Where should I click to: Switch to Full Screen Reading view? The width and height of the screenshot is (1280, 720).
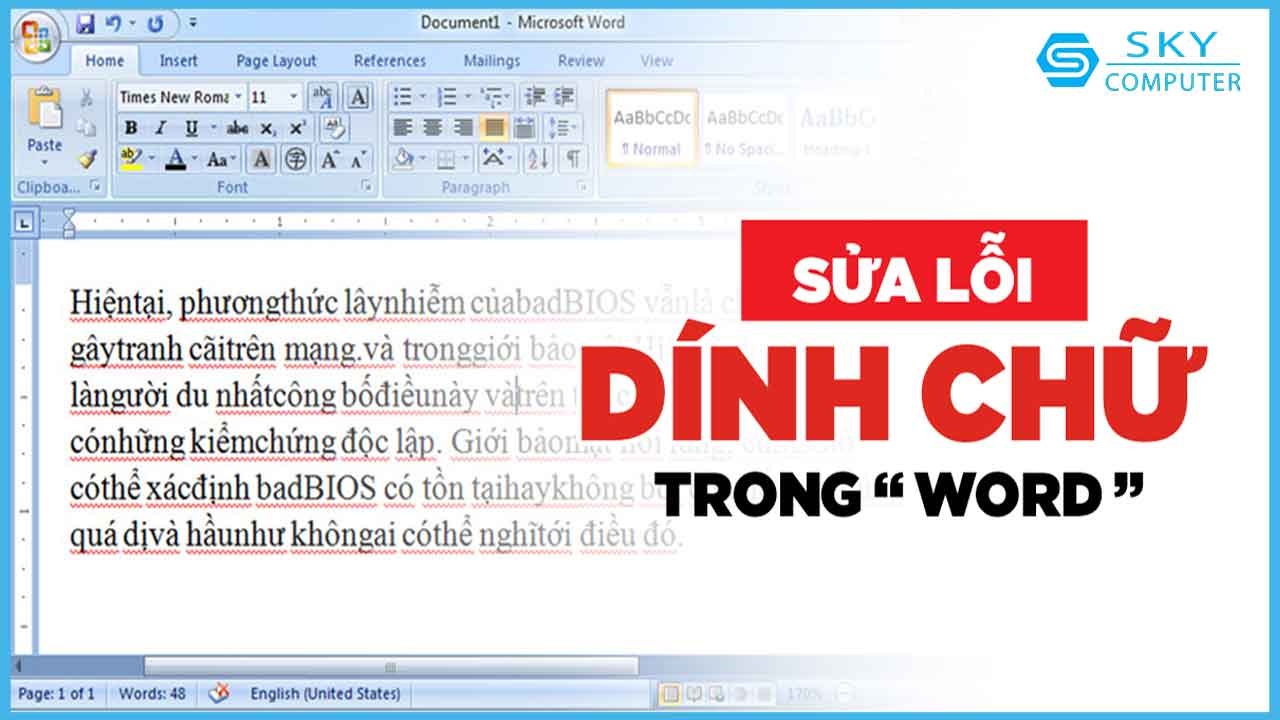coord(694,693)
